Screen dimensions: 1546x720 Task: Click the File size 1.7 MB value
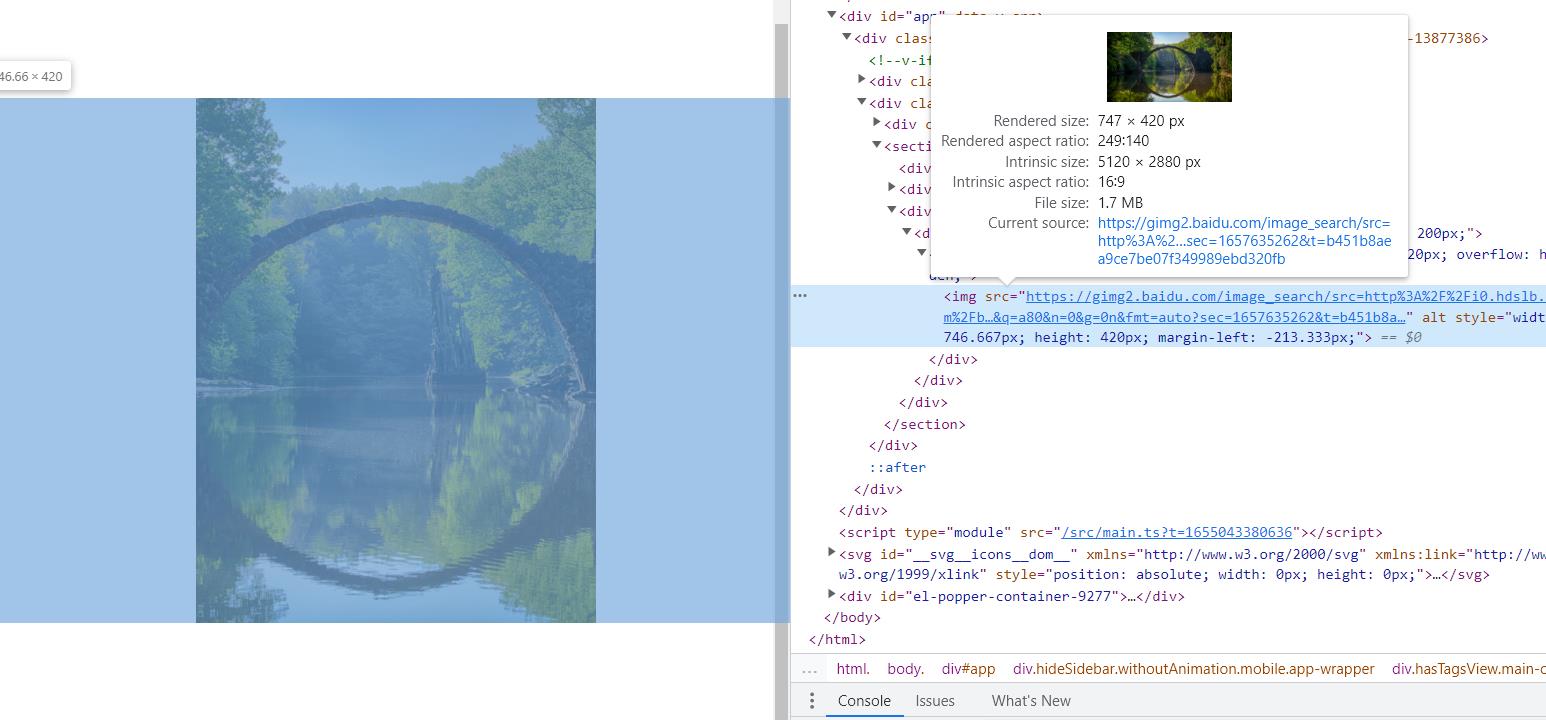pyautogui.click(x=1120, y=202)
